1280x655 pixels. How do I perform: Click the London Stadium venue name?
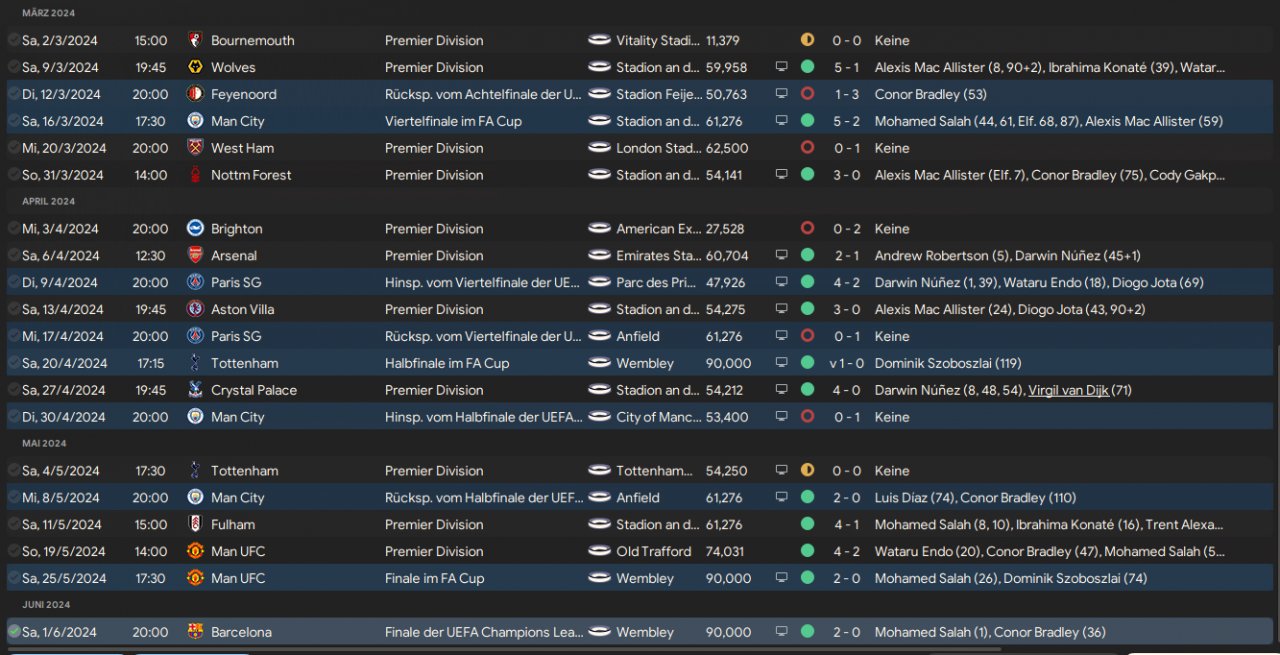[659, 148]
